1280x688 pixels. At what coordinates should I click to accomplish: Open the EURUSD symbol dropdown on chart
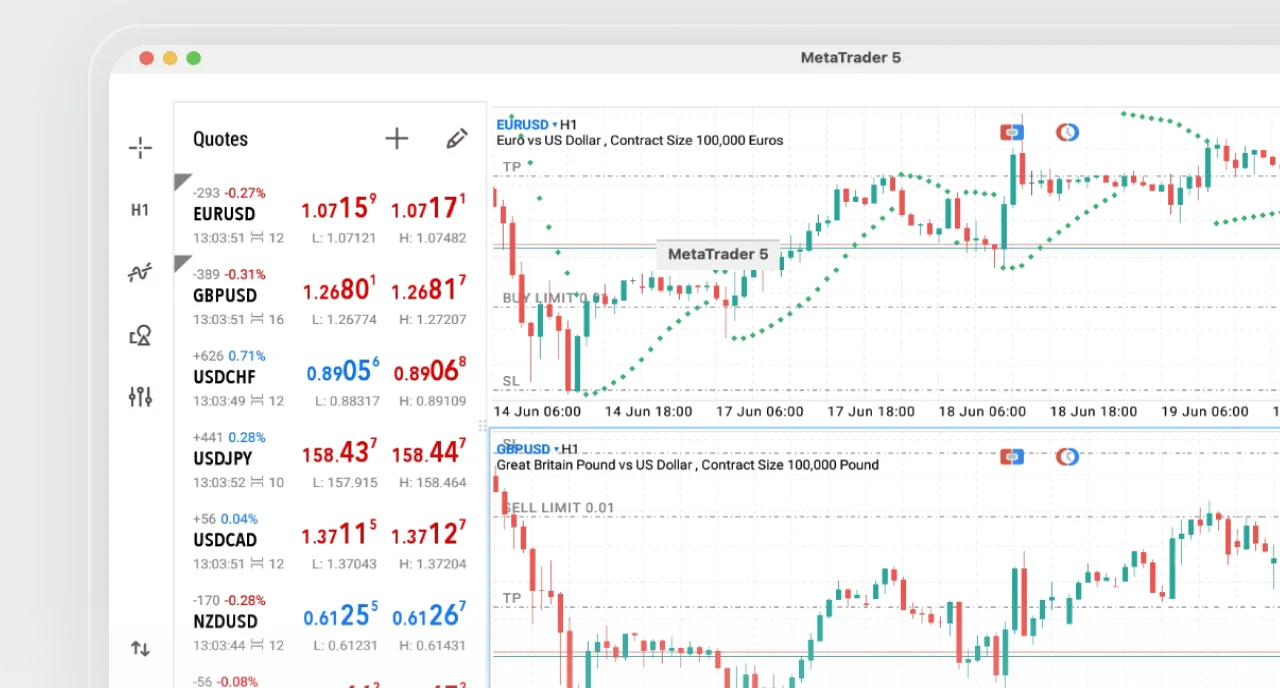tap(527, 125)
